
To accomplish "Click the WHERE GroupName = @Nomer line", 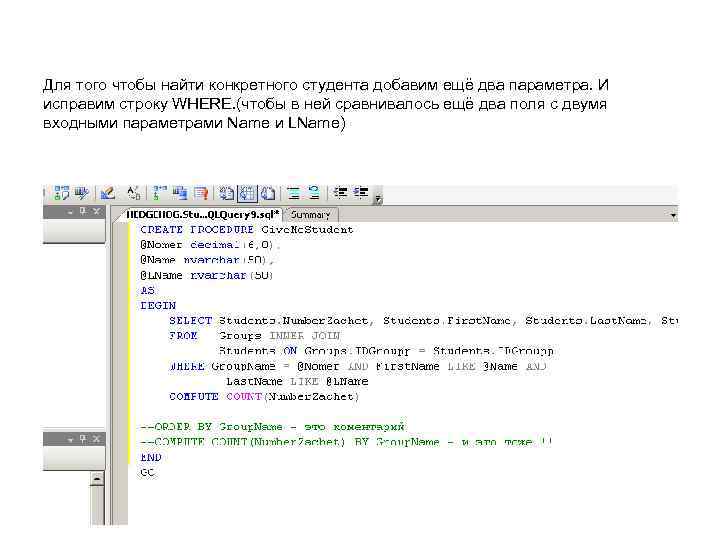I will click(358, 366).
